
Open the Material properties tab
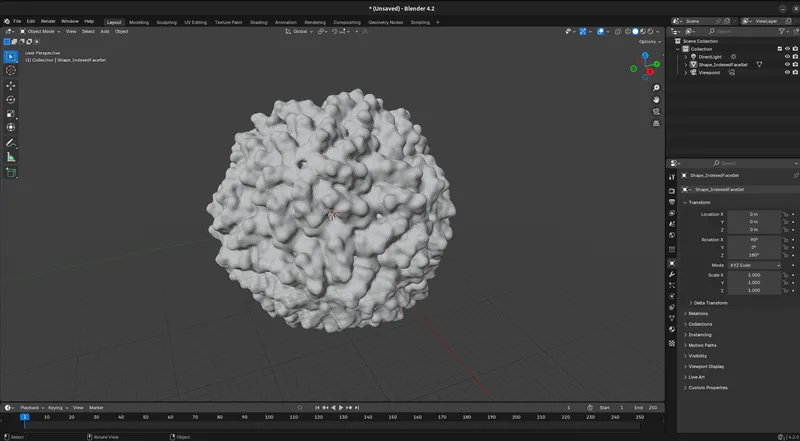[672, 329]
